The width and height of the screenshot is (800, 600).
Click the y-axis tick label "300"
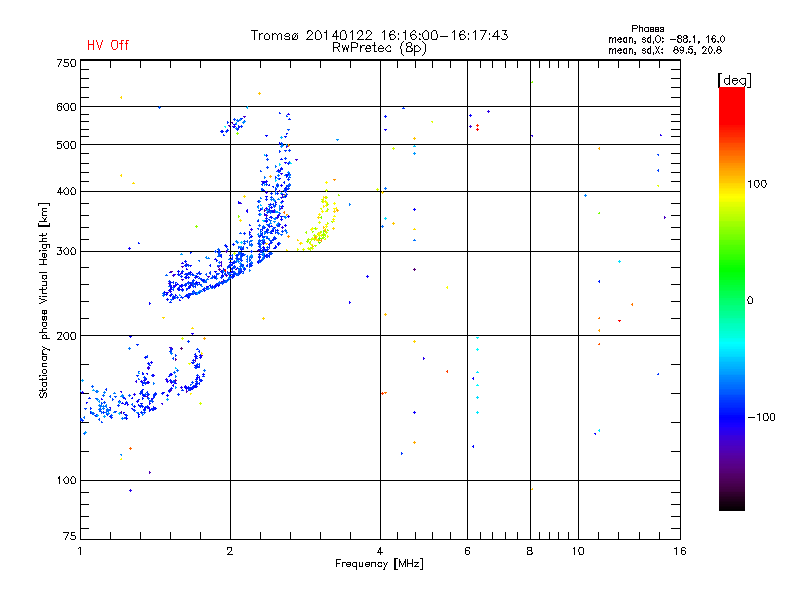[66, 252]
